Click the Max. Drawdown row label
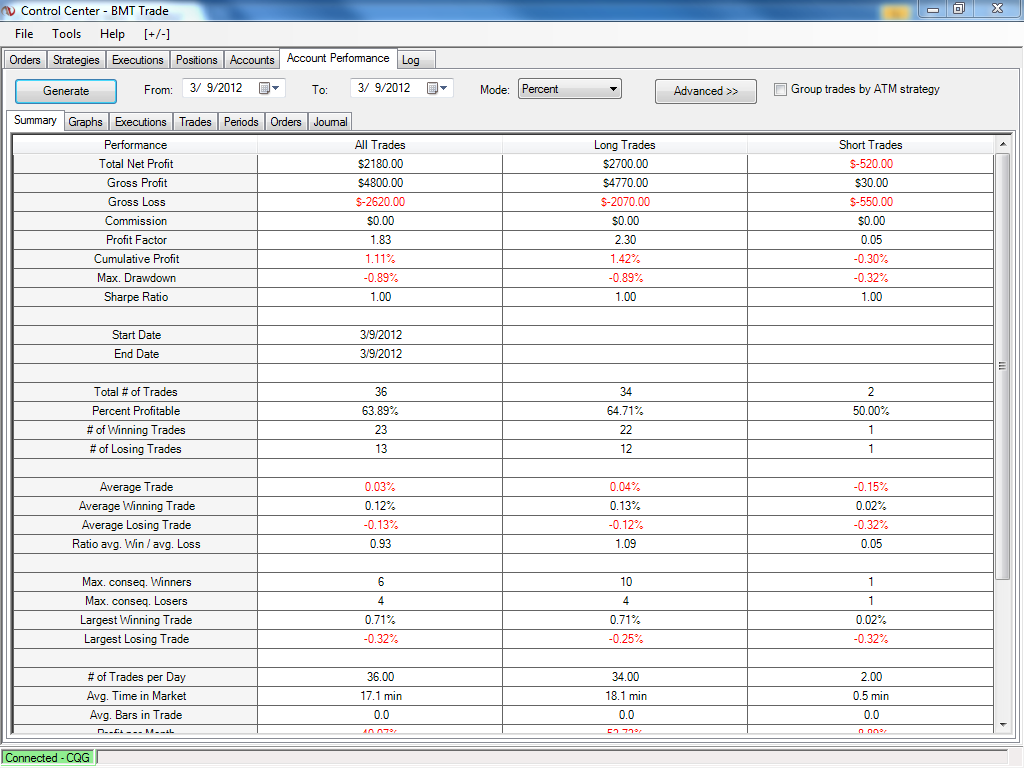This screenshot has width=1024, height=768. tap(136, 278)
